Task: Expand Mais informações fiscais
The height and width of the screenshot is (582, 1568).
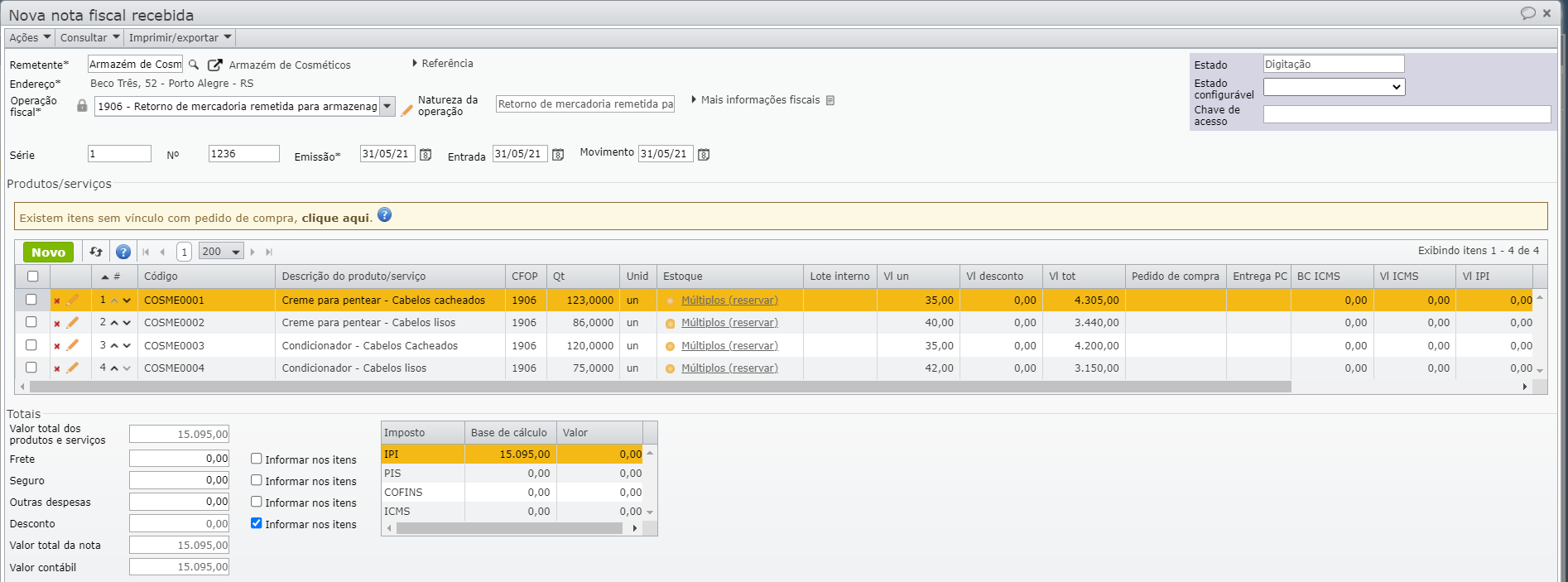Action: coord(759,100)
